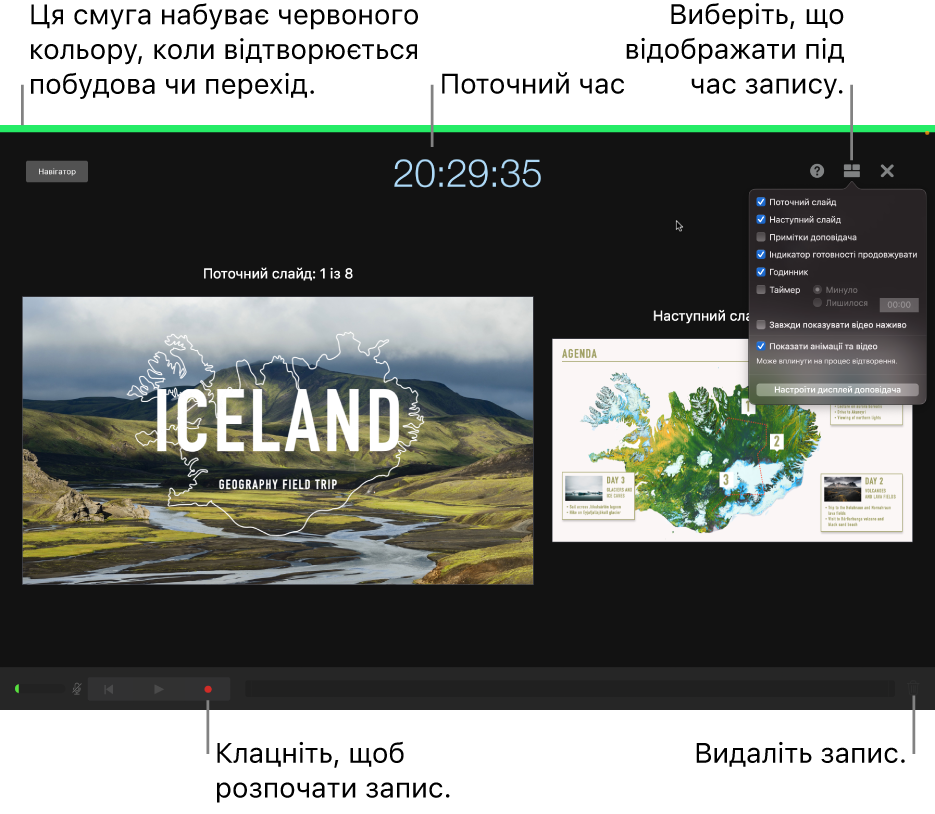Enable the Примітки доповідача checkbox

pyautogui.click(x=761, y=237)
